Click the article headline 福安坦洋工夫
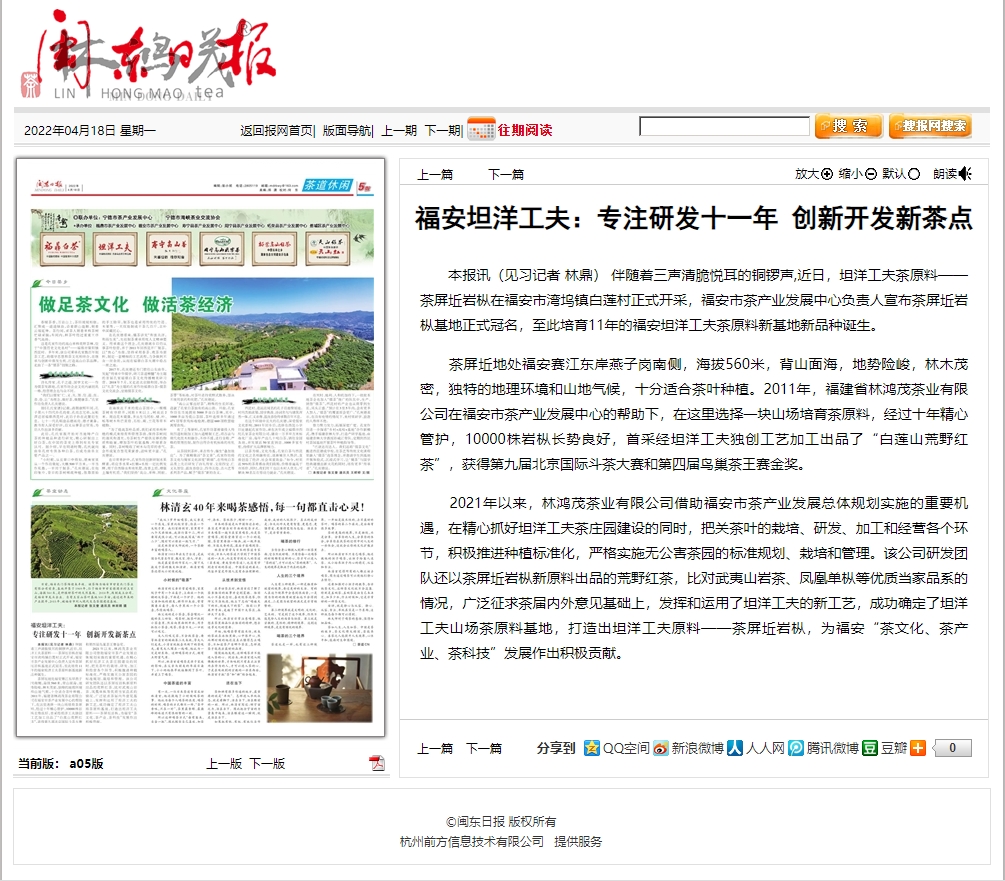 point(694,218)
